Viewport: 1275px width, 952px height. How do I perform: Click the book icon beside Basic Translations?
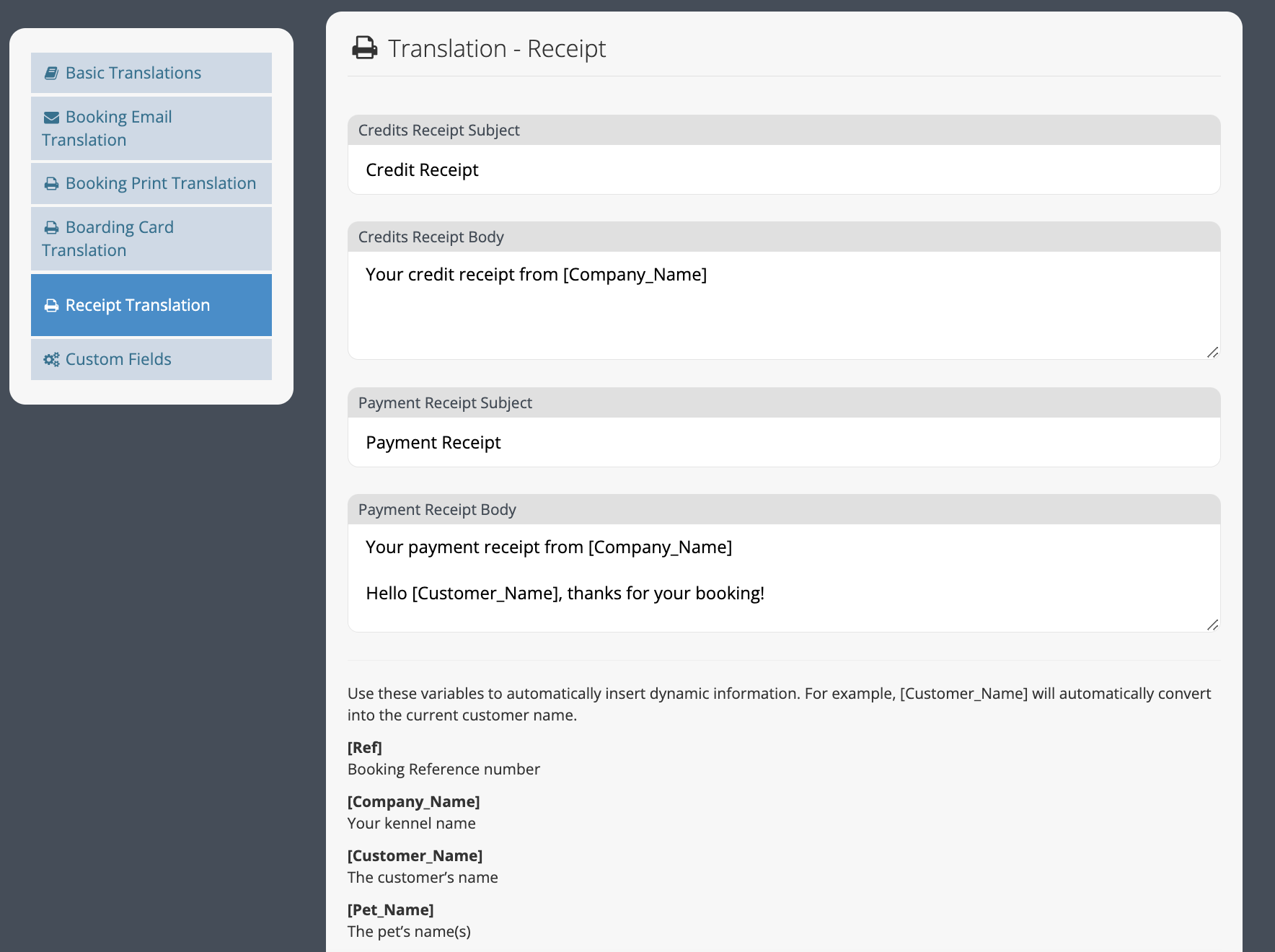pyautogui.click(x=51, y=73)
